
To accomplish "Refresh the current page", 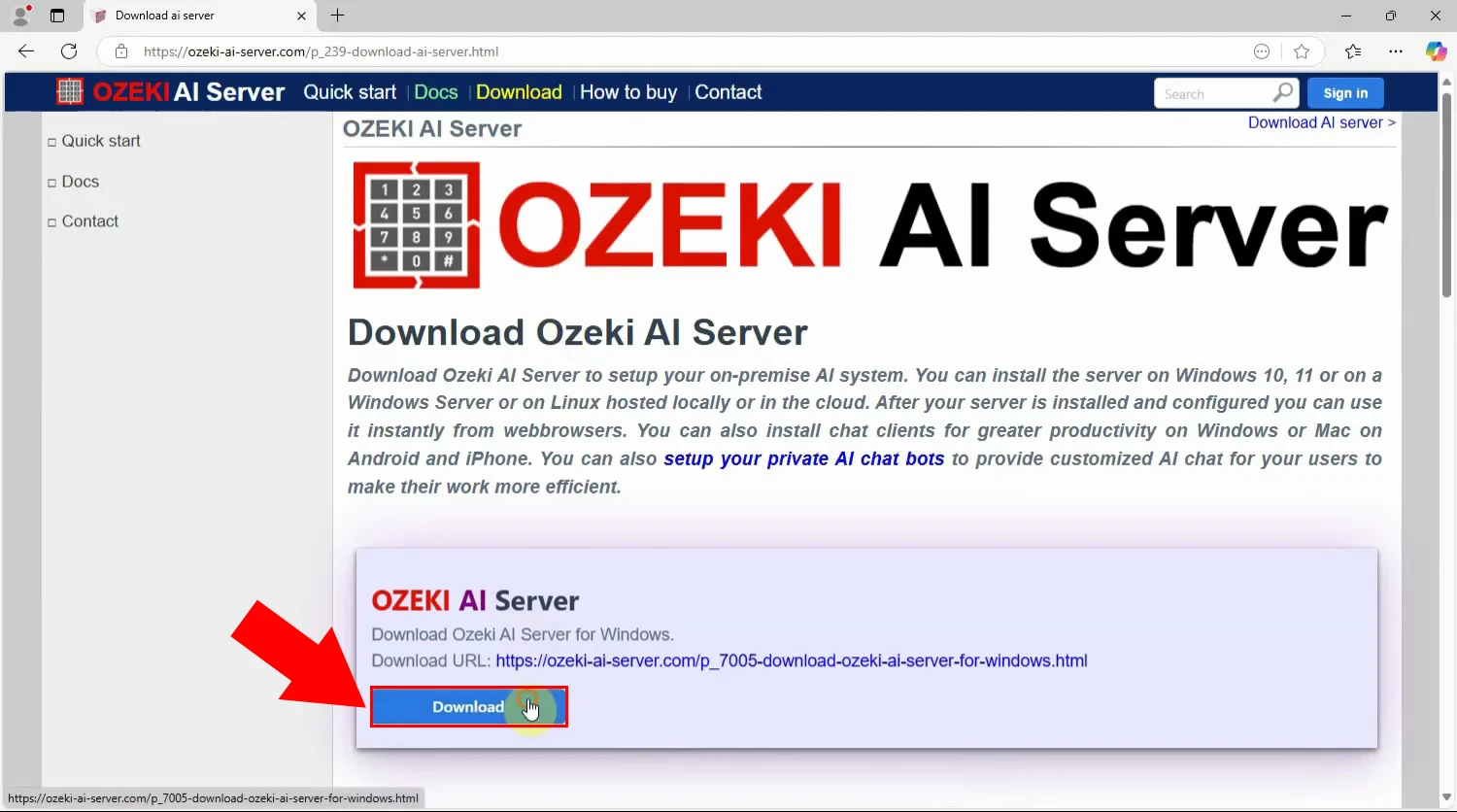I will click(69, 51).
